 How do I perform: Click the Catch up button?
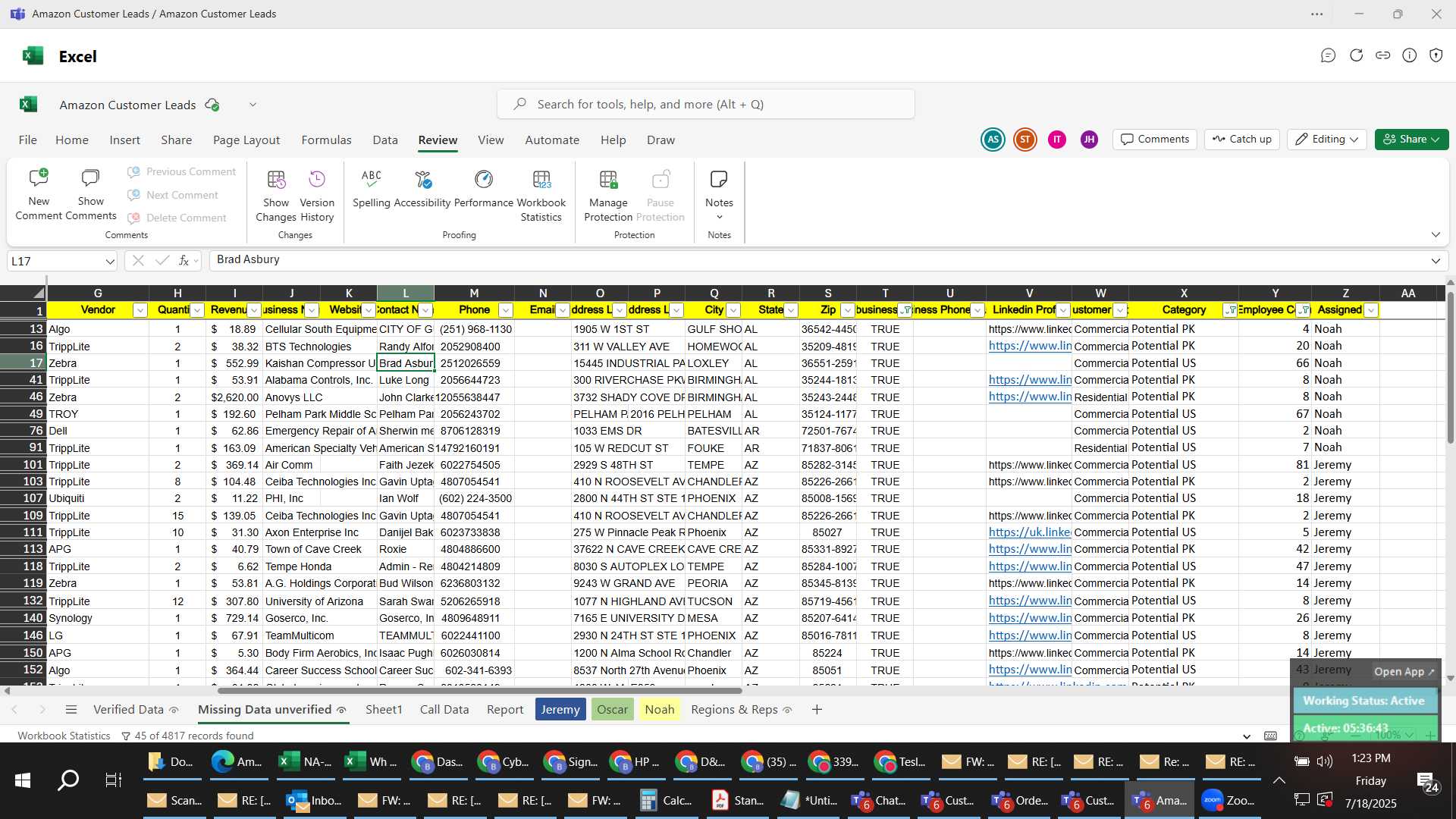1242,140
